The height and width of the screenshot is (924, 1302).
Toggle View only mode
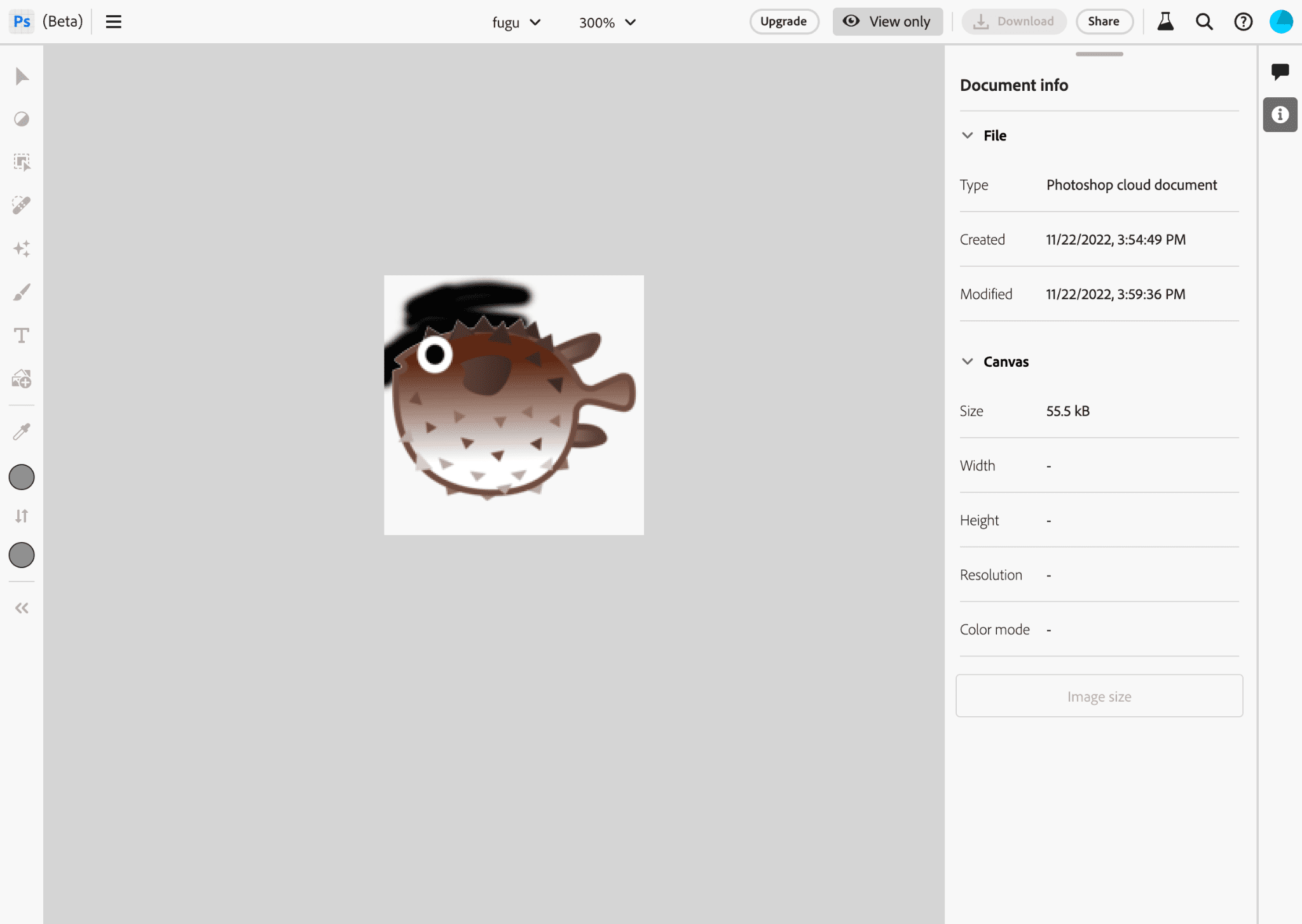point(888,22)
